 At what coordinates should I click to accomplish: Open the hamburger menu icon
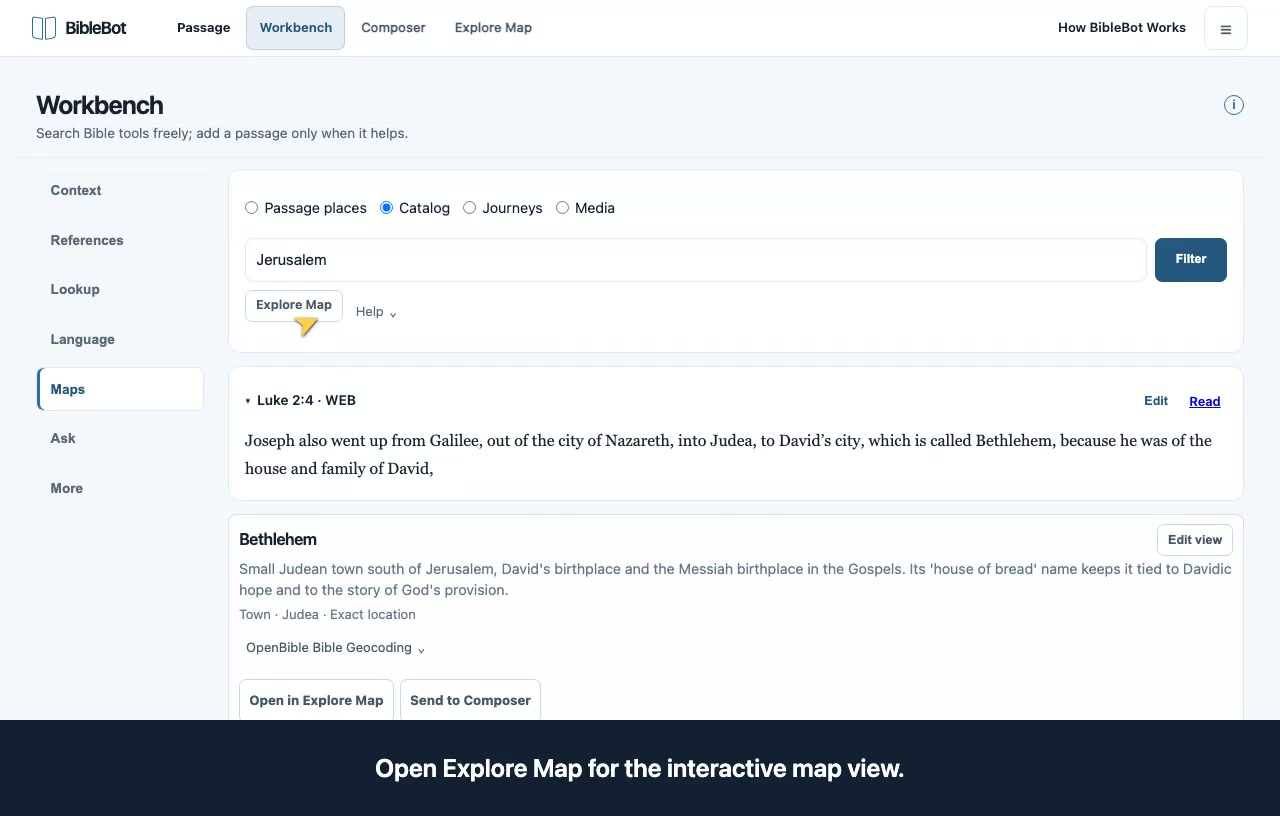(x=1226, y=28)
